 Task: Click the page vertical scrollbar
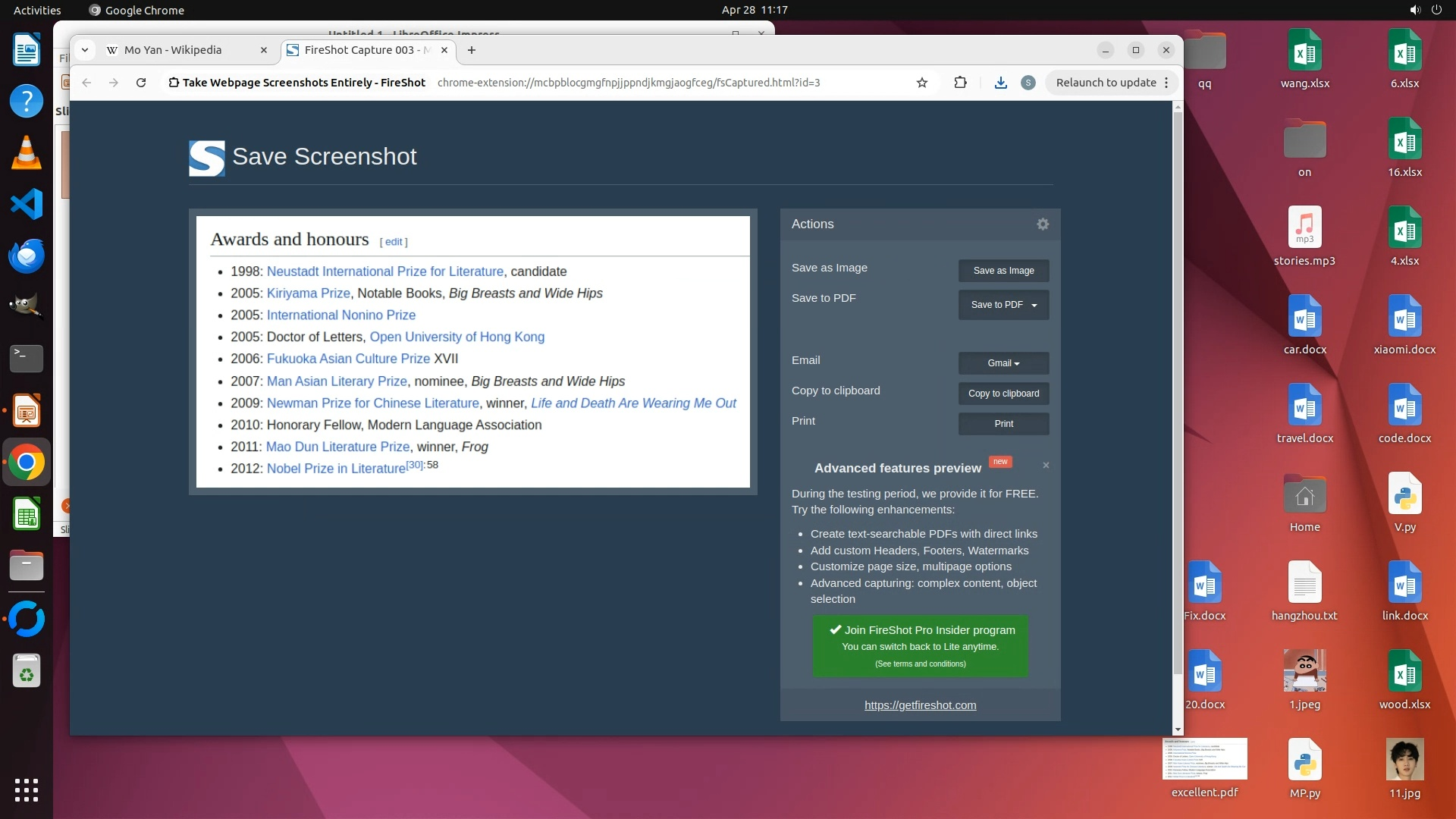1178,394
